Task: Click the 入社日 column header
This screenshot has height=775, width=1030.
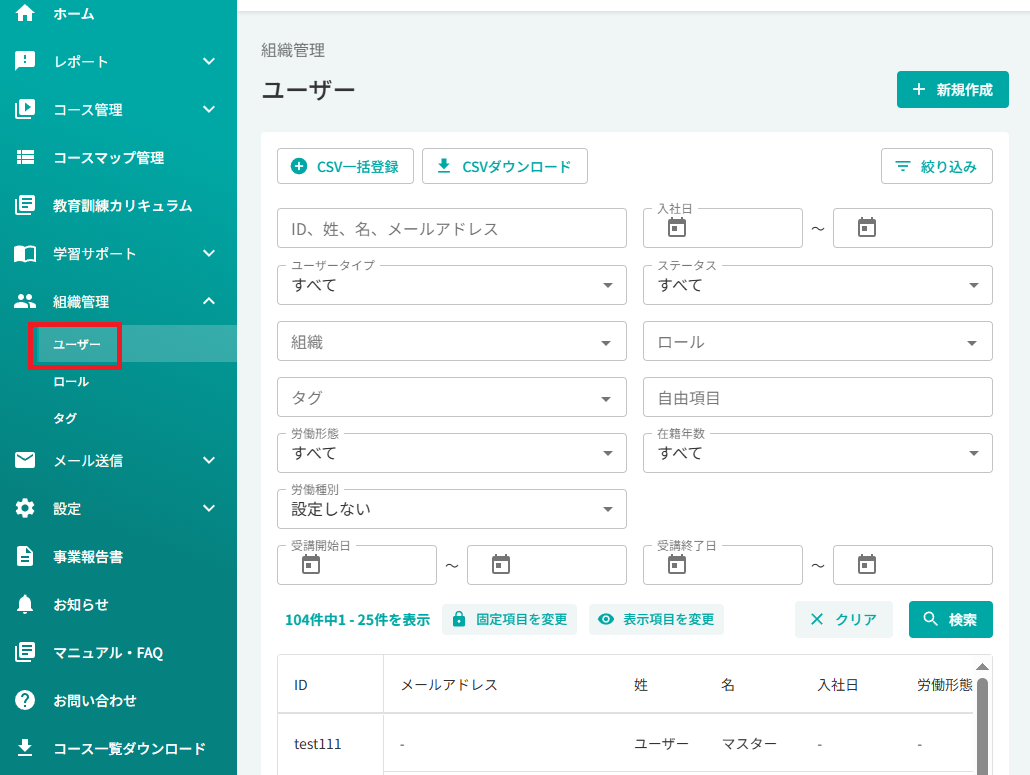Action: pyautogui.click(x=838, y=685)
